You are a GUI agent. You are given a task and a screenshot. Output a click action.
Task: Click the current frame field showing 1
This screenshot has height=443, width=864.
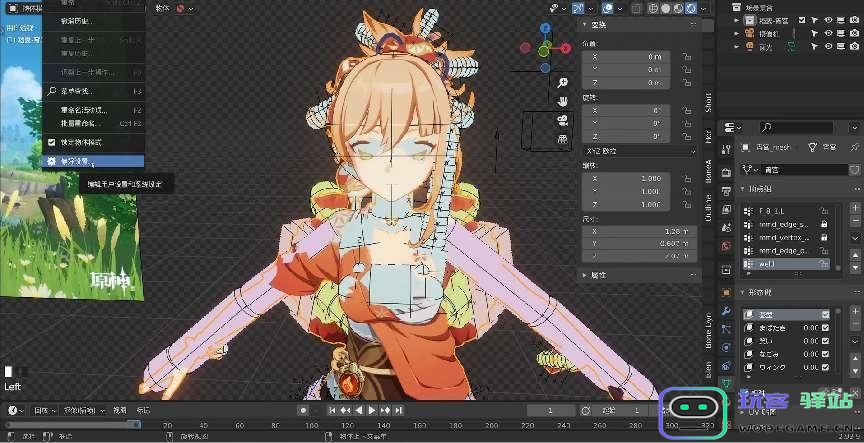550,410
